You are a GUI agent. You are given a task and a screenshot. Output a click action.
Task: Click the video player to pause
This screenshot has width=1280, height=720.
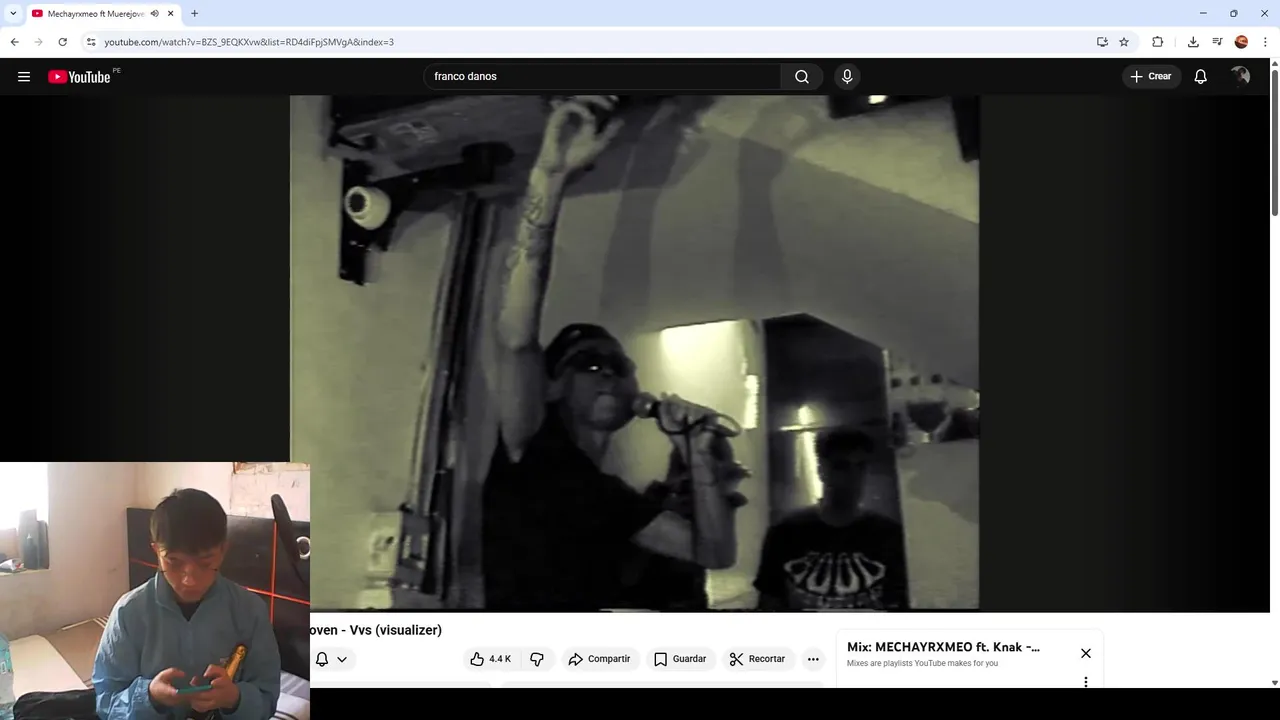[x=634, y=353]
